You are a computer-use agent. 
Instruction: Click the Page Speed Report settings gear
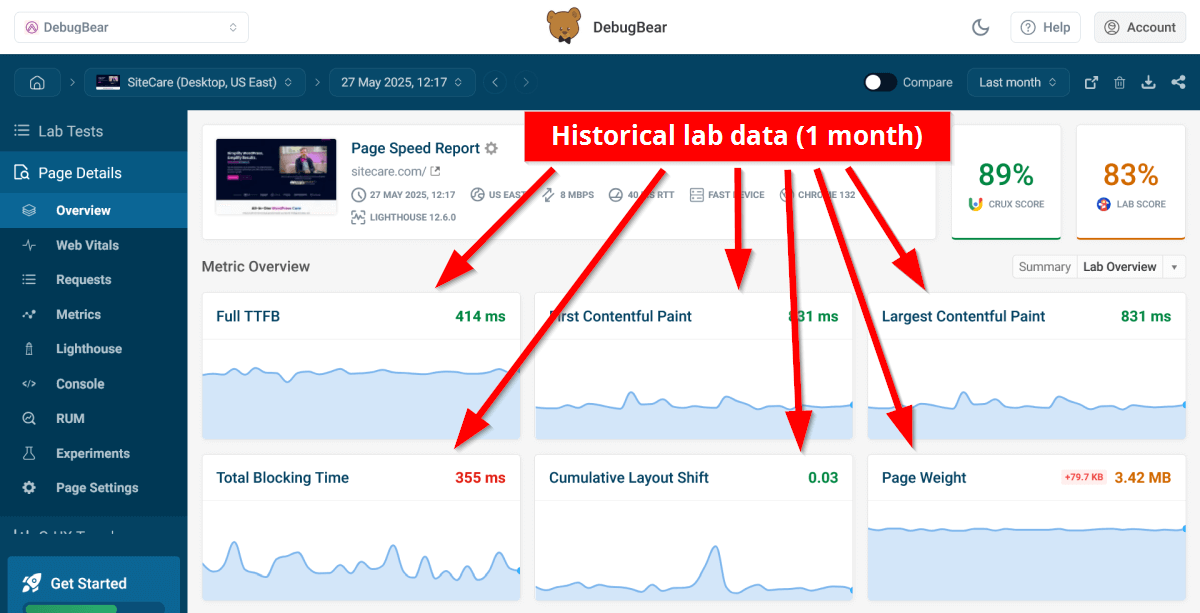(x=491, y=148)
